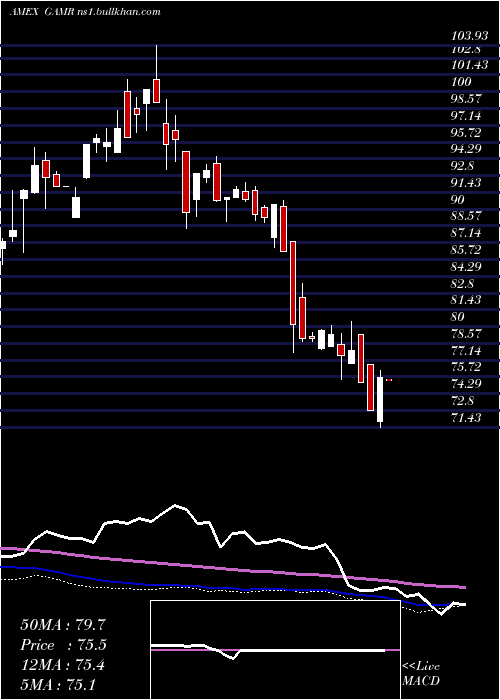Click the 5MA : 75.1 readout
The image size is (500, 700).
point(58,685)
